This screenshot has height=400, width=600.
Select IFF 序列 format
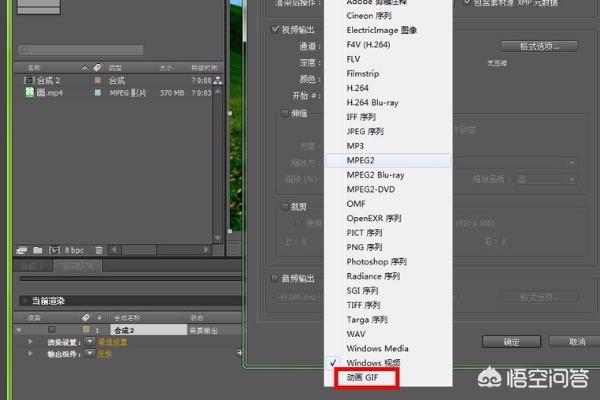point(361,117)
